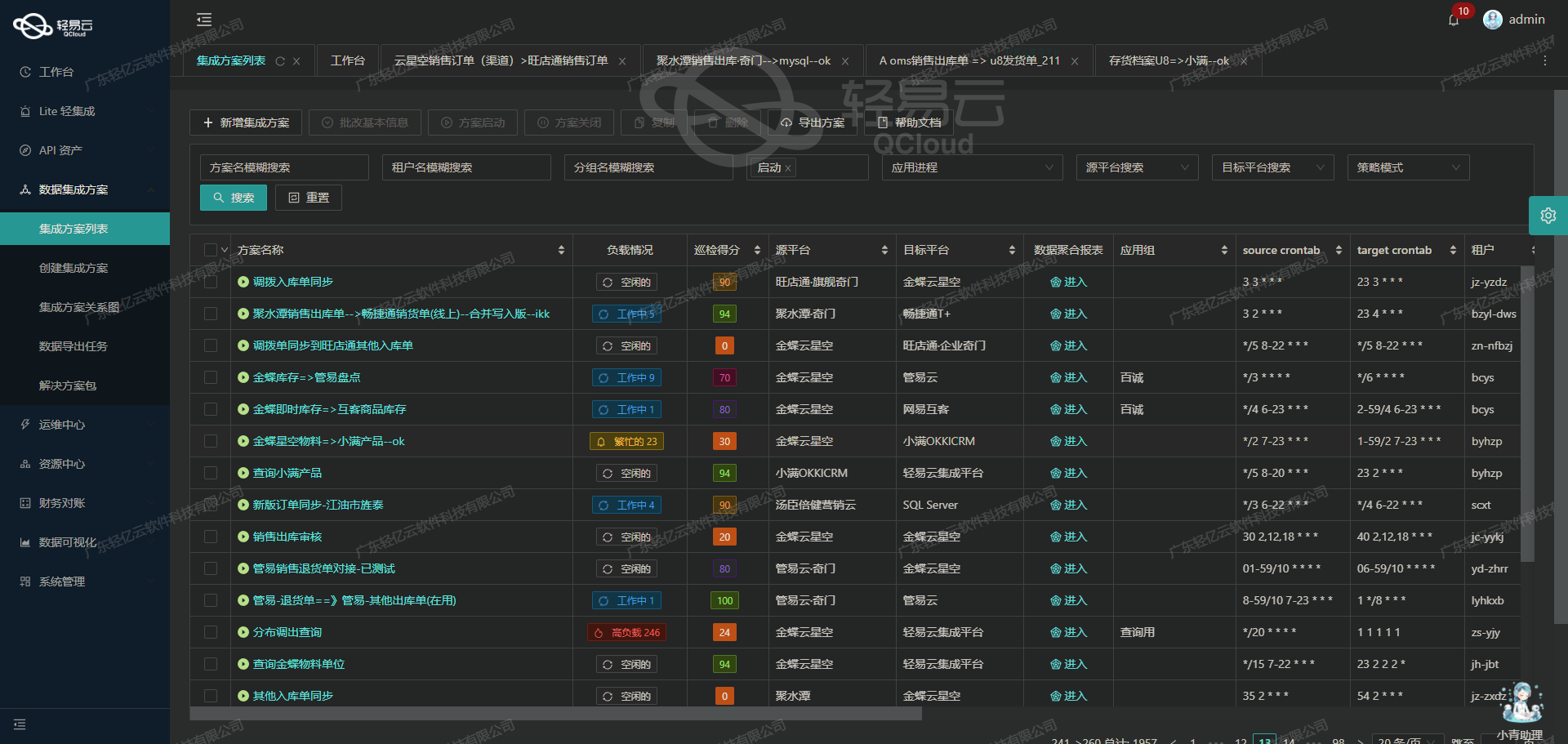Check the row 调拨入库单同步

coord(211,282)
